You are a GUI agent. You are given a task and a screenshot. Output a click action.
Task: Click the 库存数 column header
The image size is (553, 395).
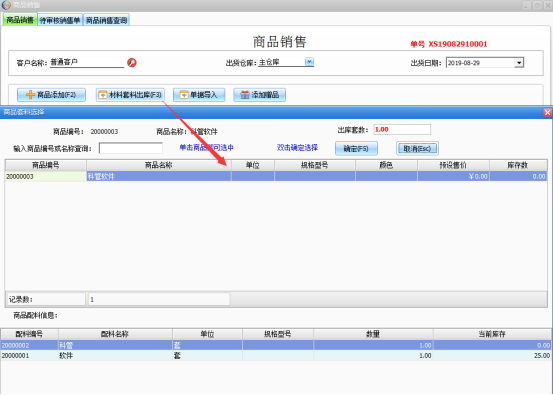click(518, 165)
